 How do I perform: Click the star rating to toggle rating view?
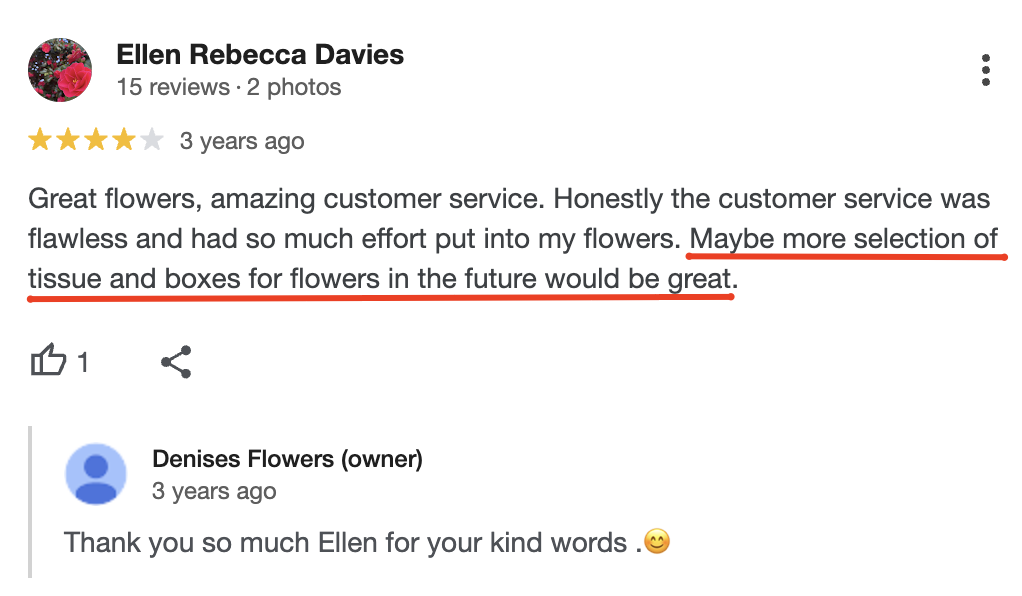[x=95, y=140]
